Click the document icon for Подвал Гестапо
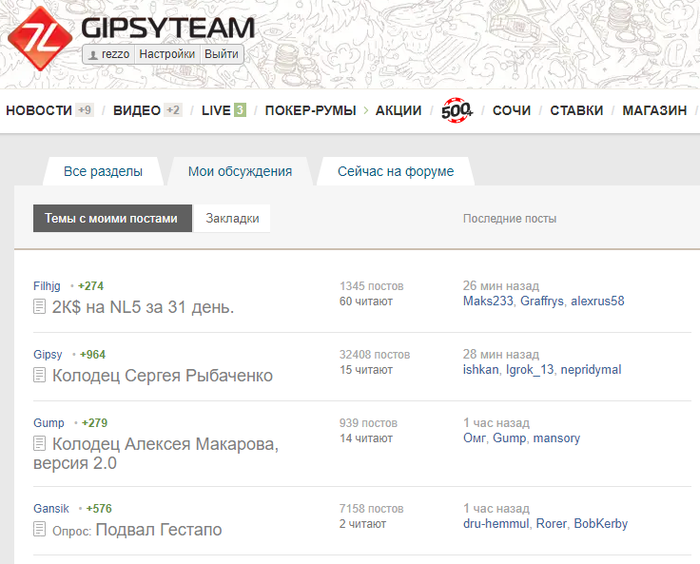The image size is (700, 564). (39, 529)
